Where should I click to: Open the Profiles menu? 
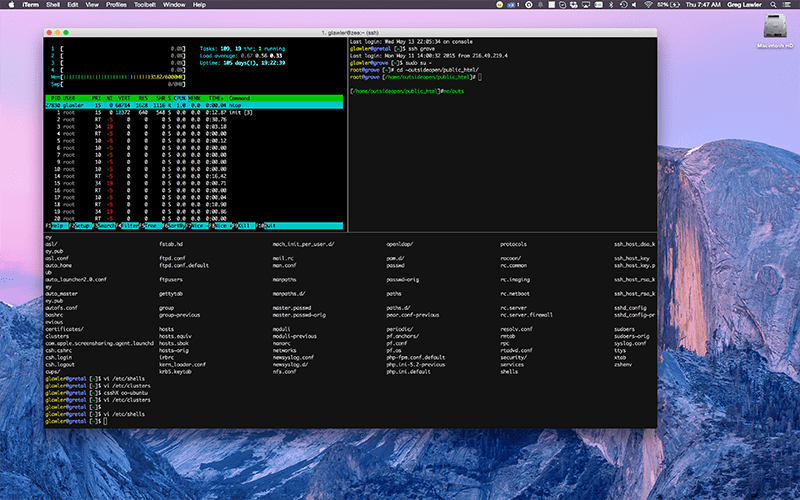tap(116, 5)
